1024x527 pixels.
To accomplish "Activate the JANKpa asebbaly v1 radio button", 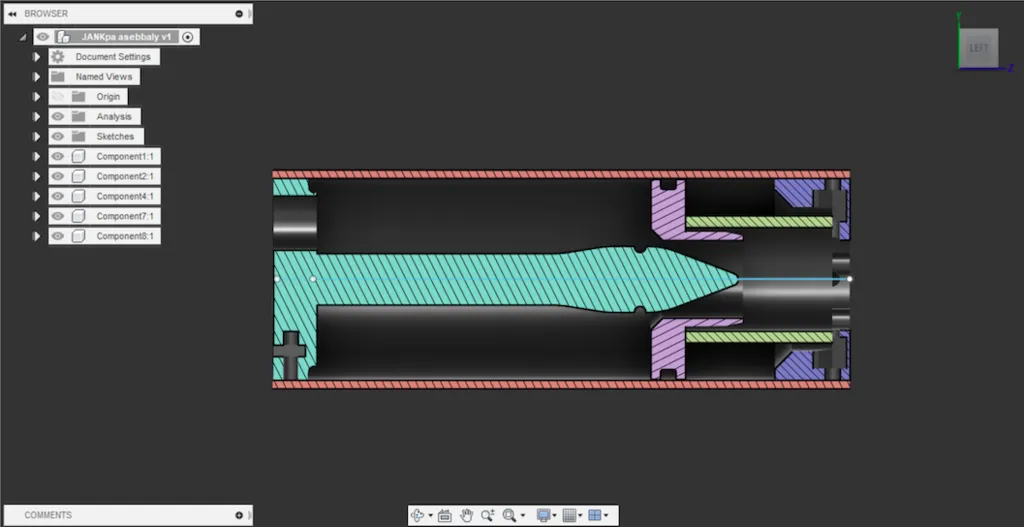I will (x=188, y=37).
